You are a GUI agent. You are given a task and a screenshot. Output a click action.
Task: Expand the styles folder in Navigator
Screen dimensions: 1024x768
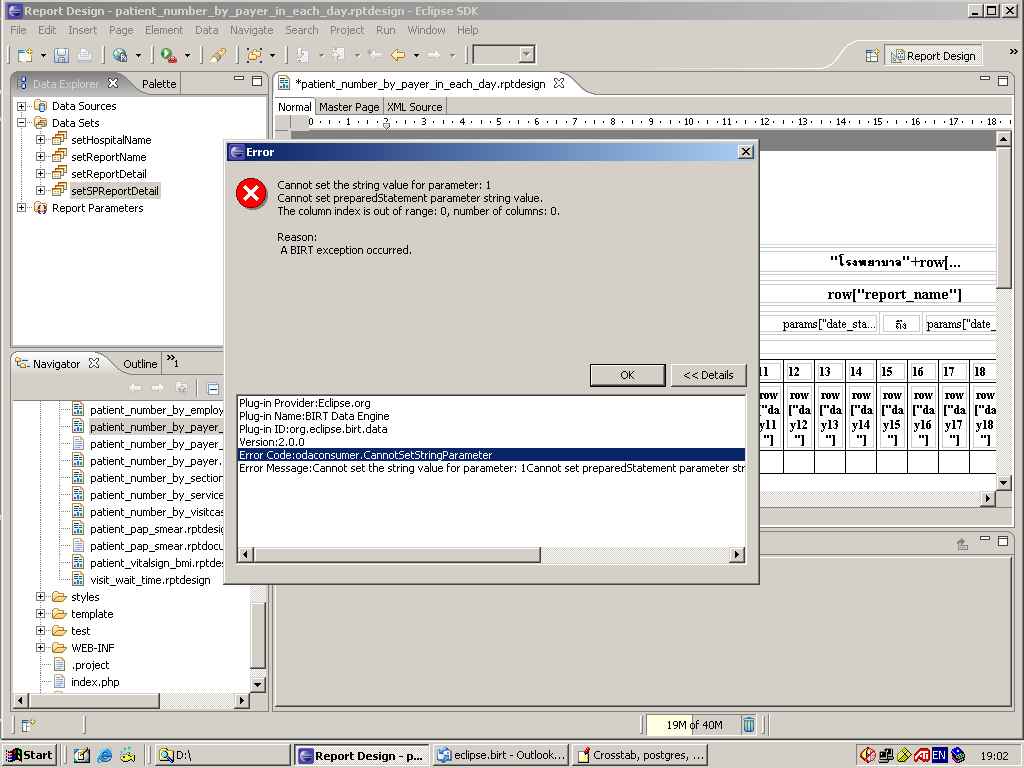pyautogui.click(x=41, y=597)
